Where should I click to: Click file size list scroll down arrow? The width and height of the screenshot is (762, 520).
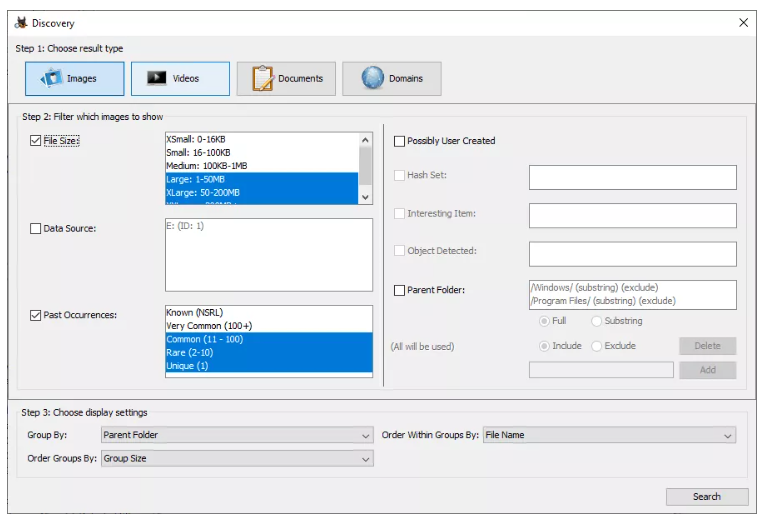point(365,197)
